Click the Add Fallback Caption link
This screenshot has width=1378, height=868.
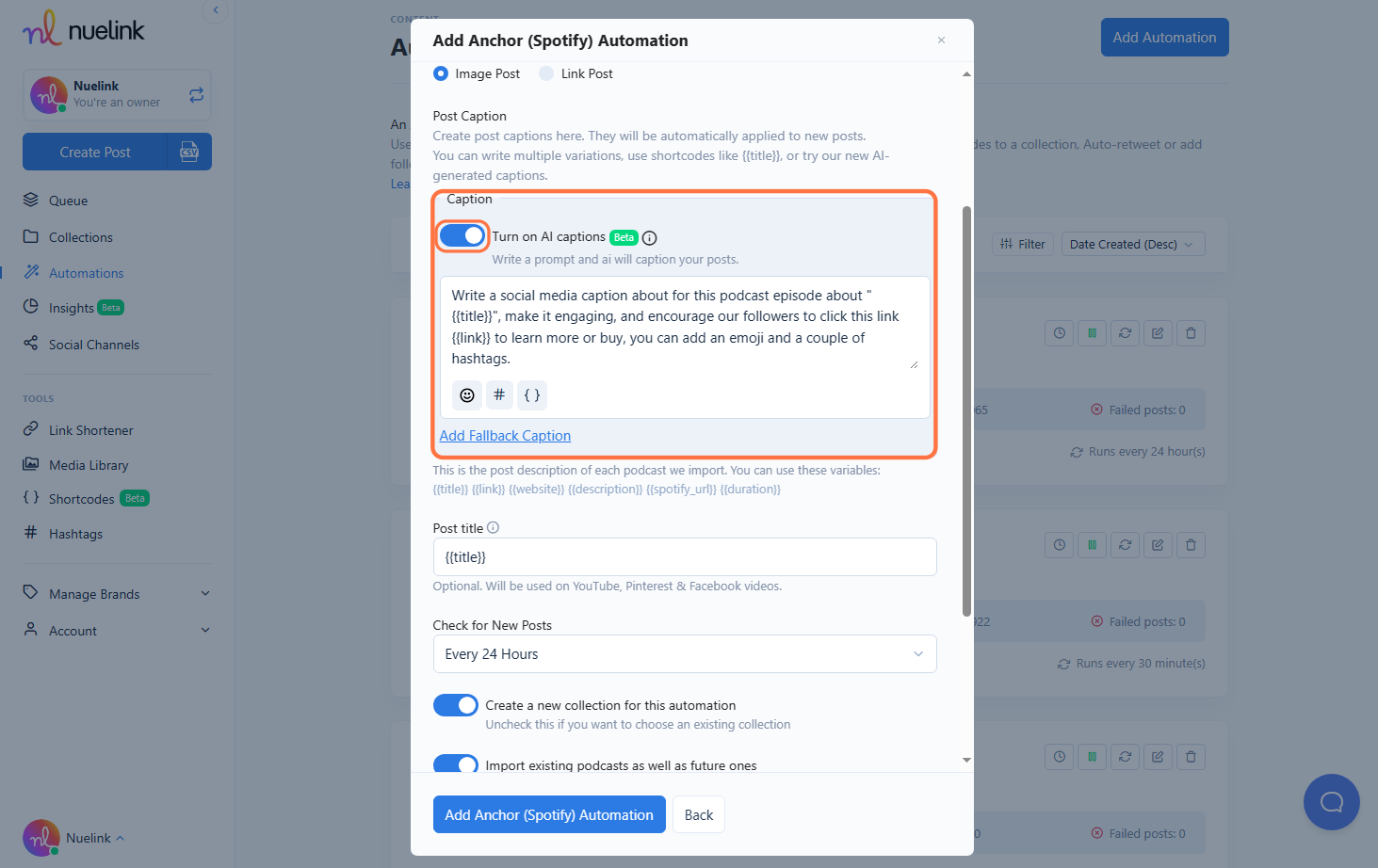point(505,436)
